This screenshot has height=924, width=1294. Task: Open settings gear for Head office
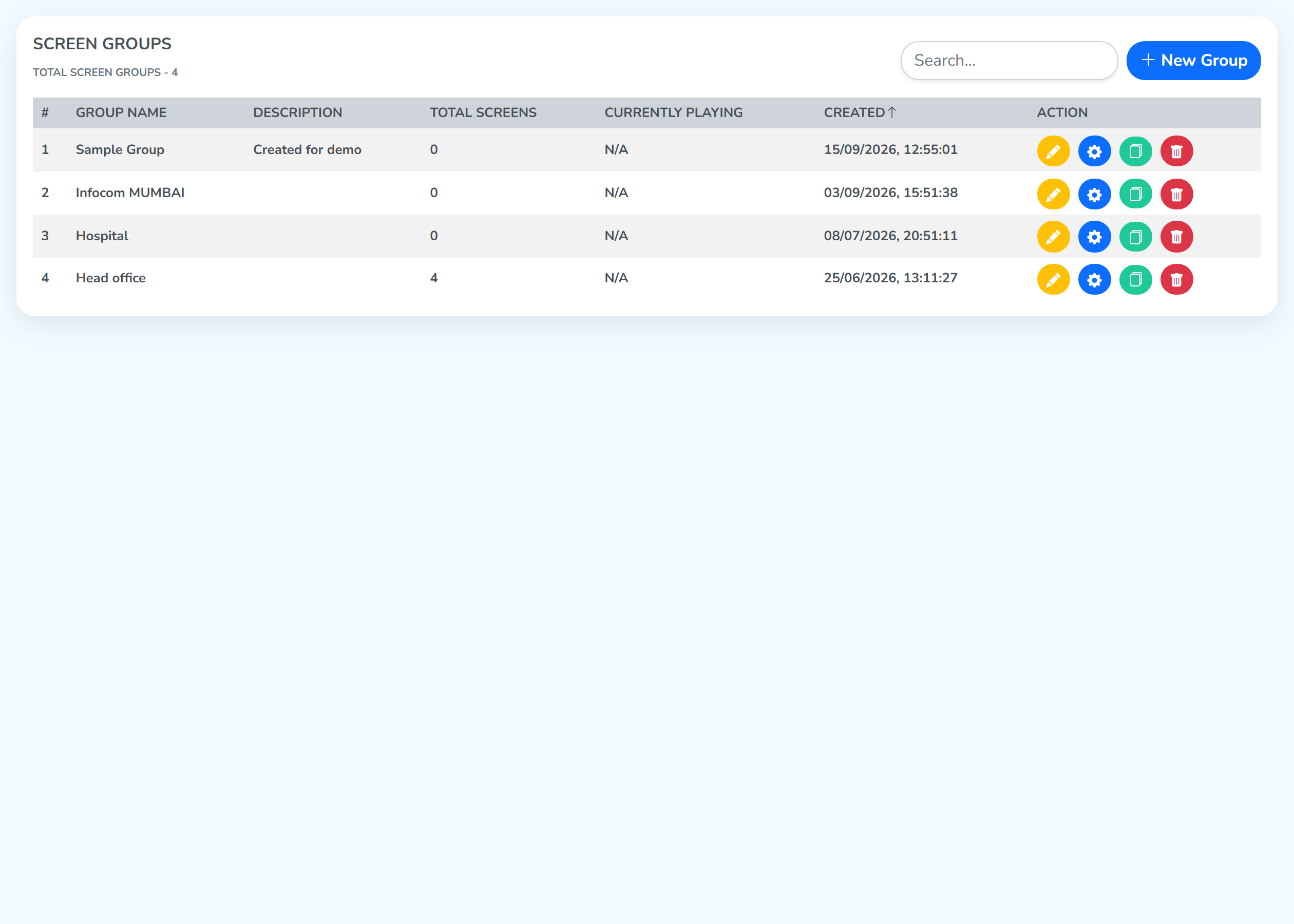click(1094, 279)
